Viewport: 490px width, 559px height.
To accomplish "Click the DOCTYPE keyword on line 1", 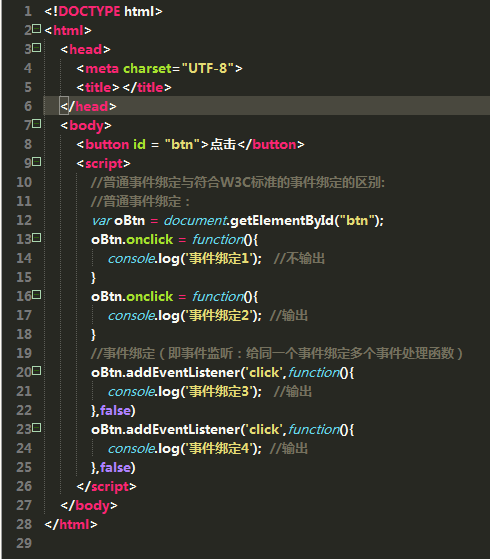I will (89, 11).
